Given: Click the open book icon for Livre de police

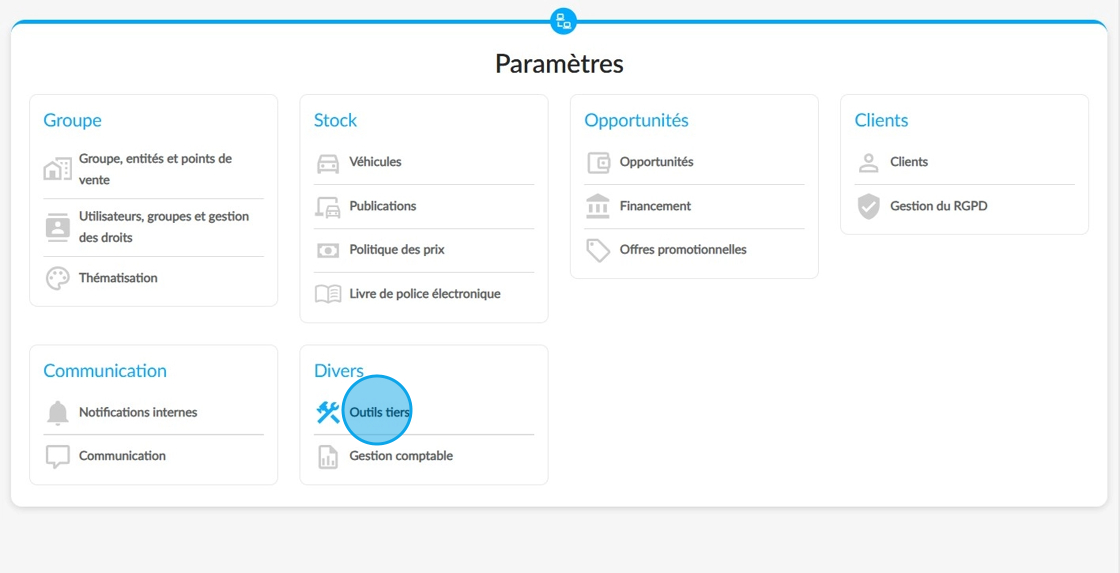Looking at the screenshot, I should coord(328,294).
